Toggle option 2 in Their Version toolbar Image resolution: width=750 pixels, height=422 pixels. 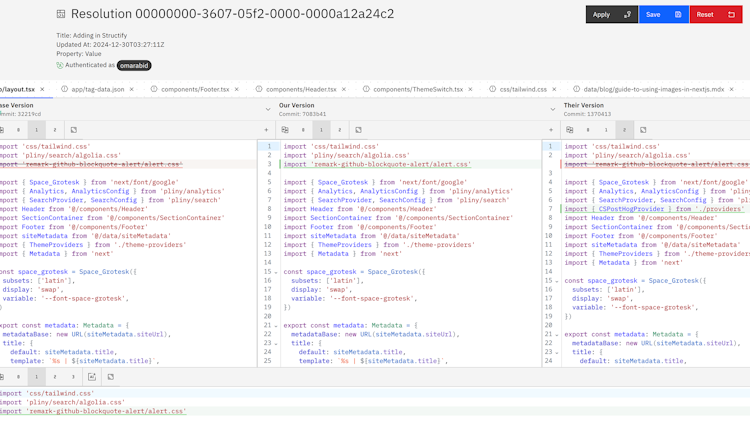[x=624, y=130]
